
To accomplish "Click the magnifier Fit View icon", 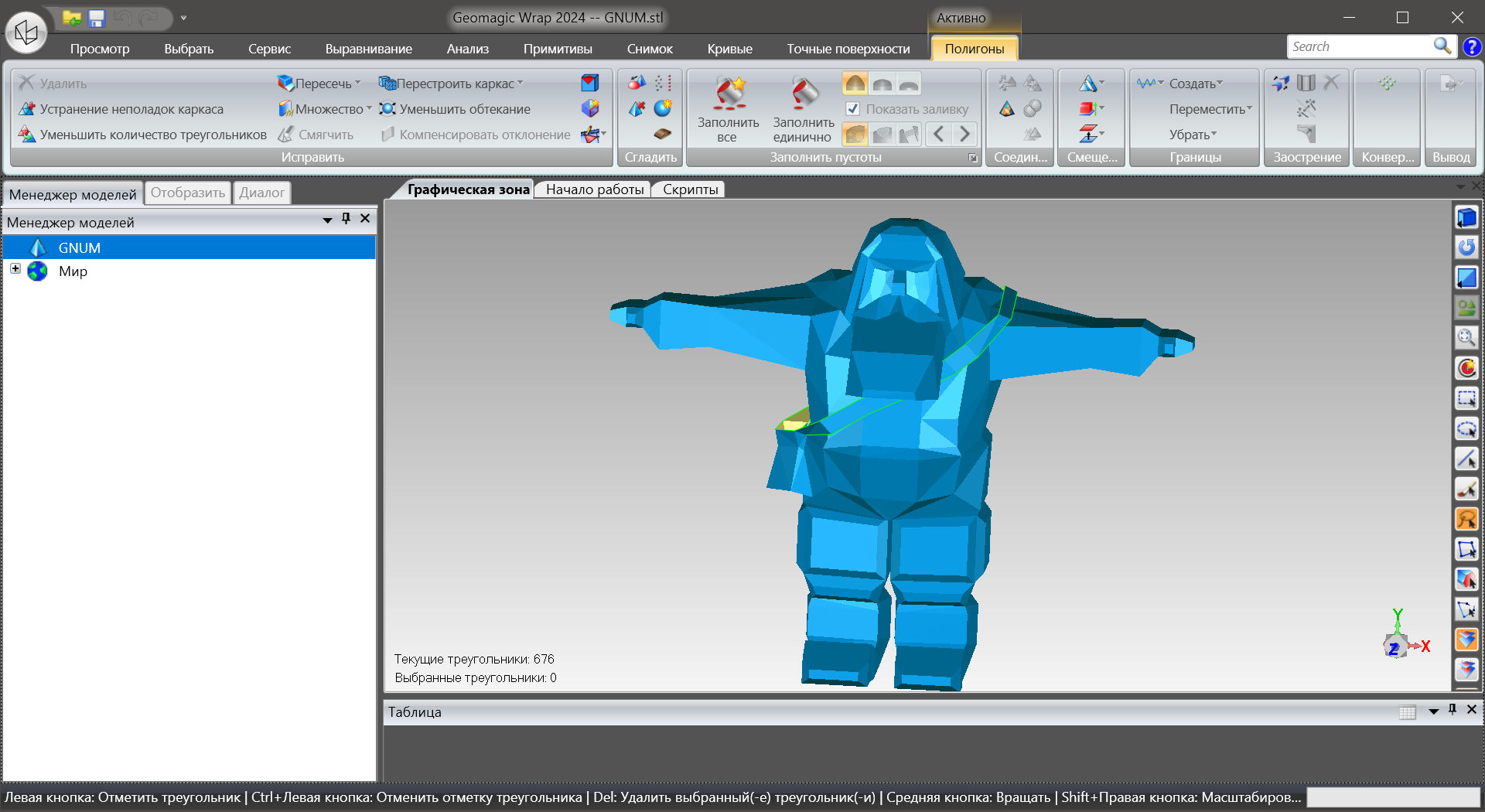I will point(1466,338).
